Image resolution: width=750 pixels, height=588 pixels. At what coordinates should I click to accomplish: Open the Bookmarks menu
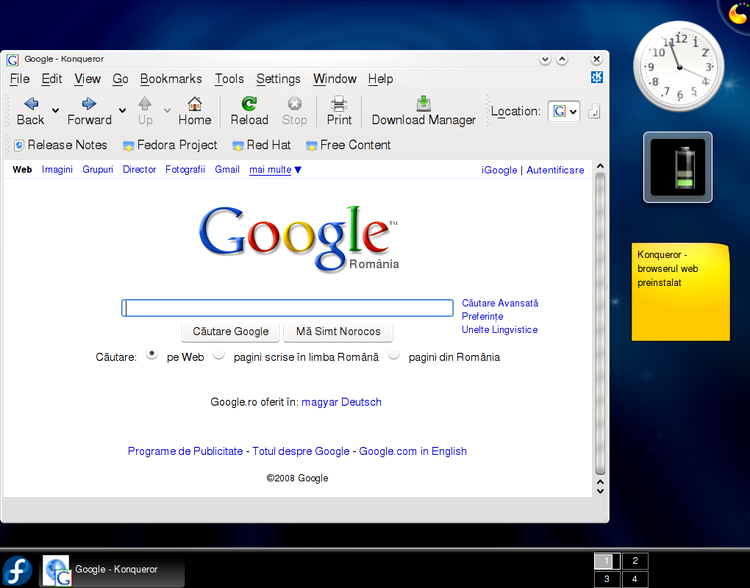pyautogui.click(x=171, y=79)
